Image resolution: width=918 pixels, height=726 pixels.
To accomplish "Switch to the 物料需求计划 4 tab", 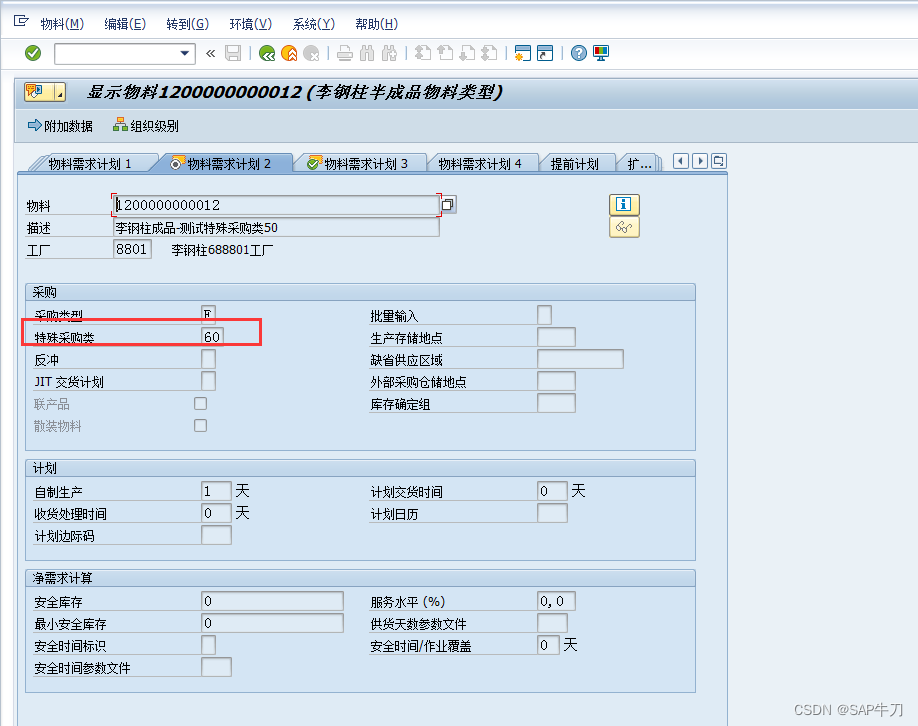I will coord(480,164).
